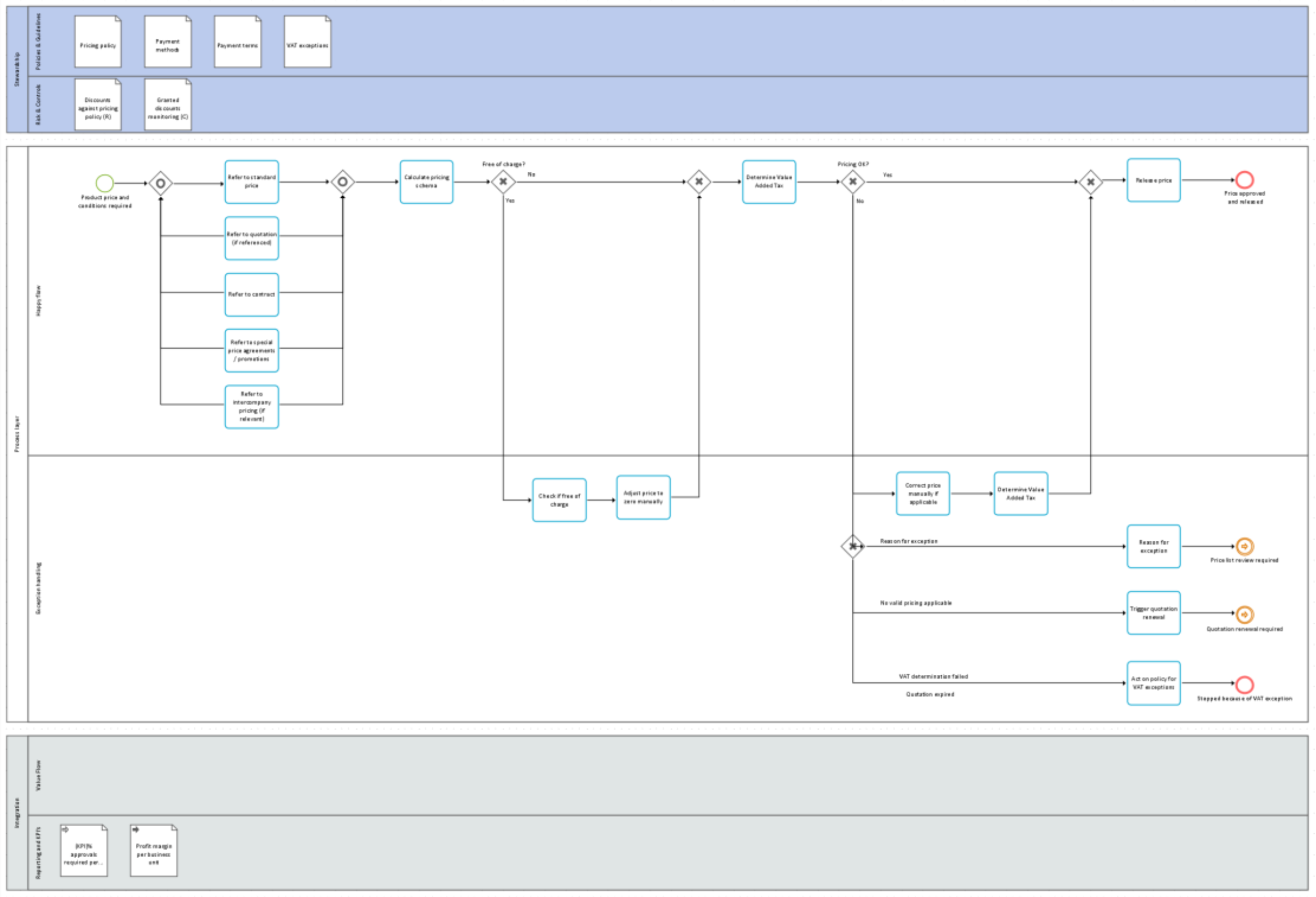
Task: Click 'Correct price manually if applicable' task
Action: pyautogui.click(x=923, y=494)
